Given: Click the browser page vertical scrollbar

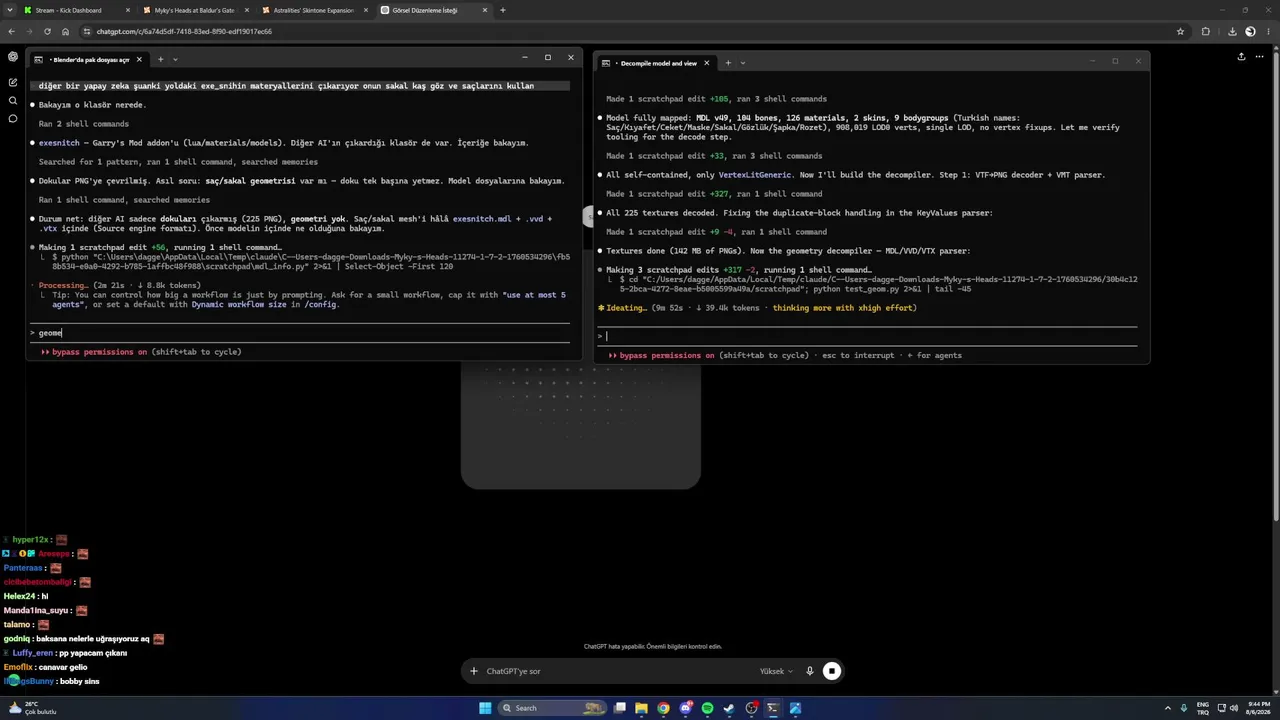Looking at the screenshot, I should (x=1274, y=285).
